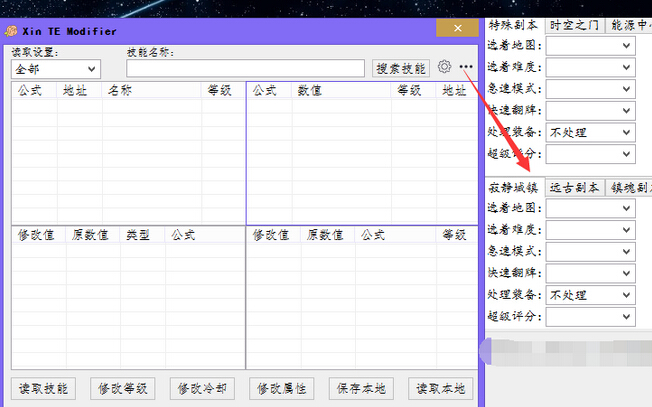
Task: Switch to the 能源中 tab
Action: point(629,25)
